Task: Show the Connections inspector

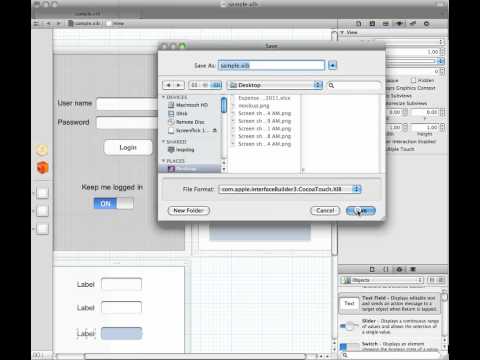Action: click(x=427, y=24)
